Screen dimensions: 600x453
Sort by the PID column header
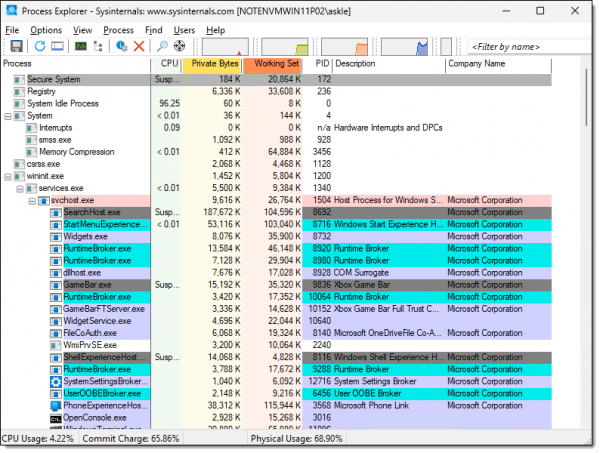point(318,64)
